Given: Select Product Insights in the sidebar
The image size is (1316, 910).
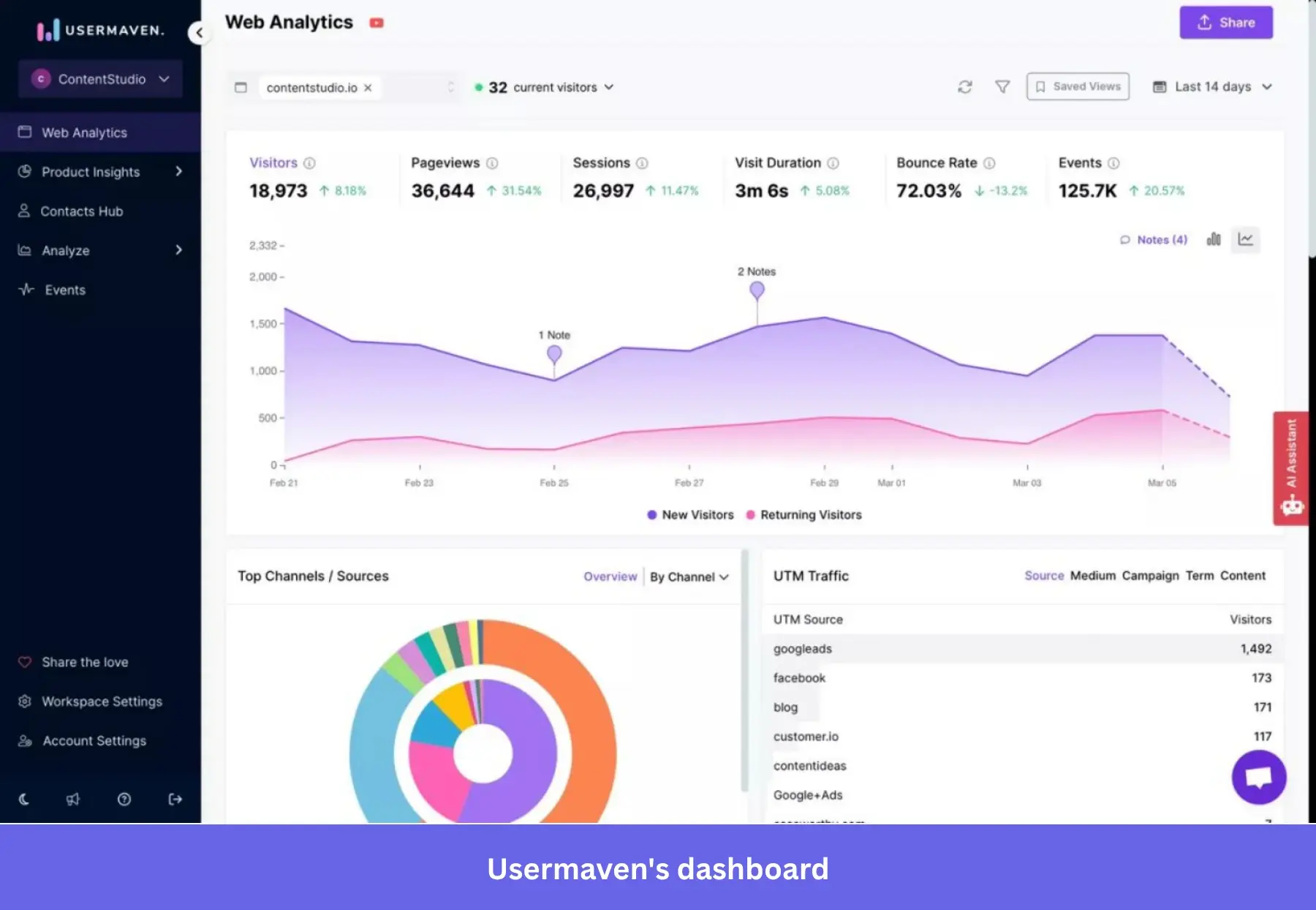Looking at the screenshot, I should click(x=90, y=171).
